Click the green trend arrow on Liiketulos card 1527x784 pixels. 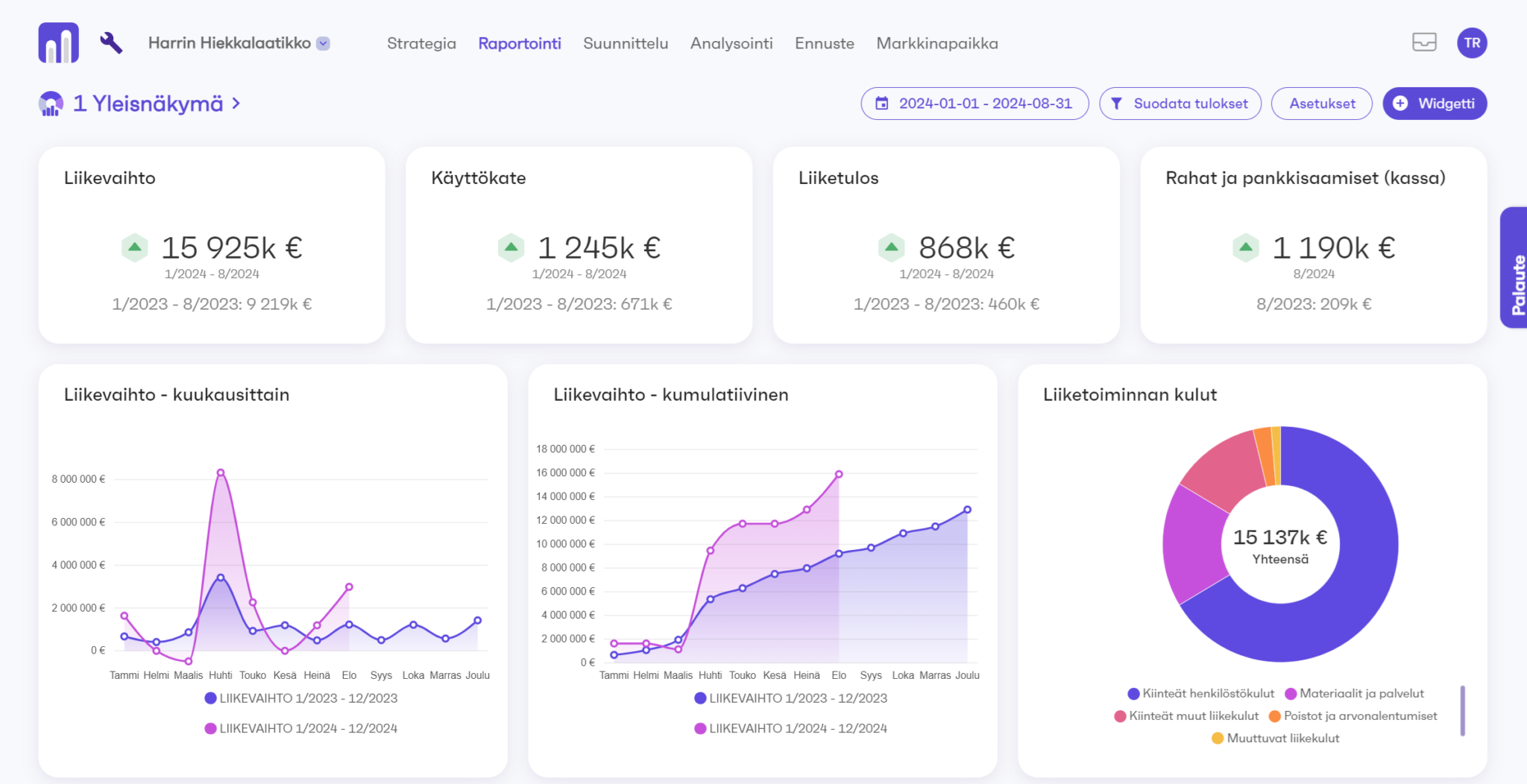(891, 247)
